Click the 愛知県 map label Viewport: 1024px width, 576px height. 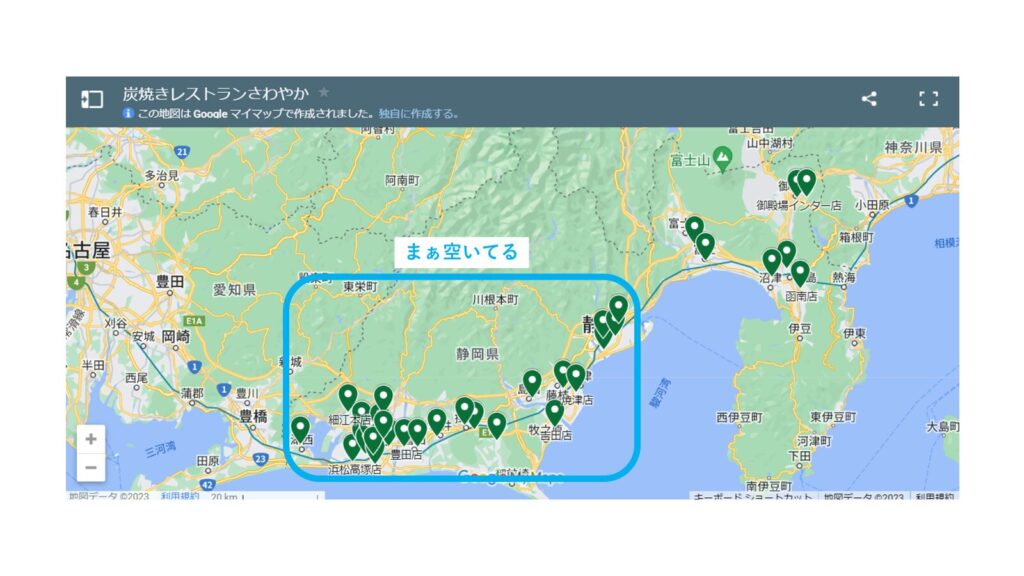coord(234,290)
